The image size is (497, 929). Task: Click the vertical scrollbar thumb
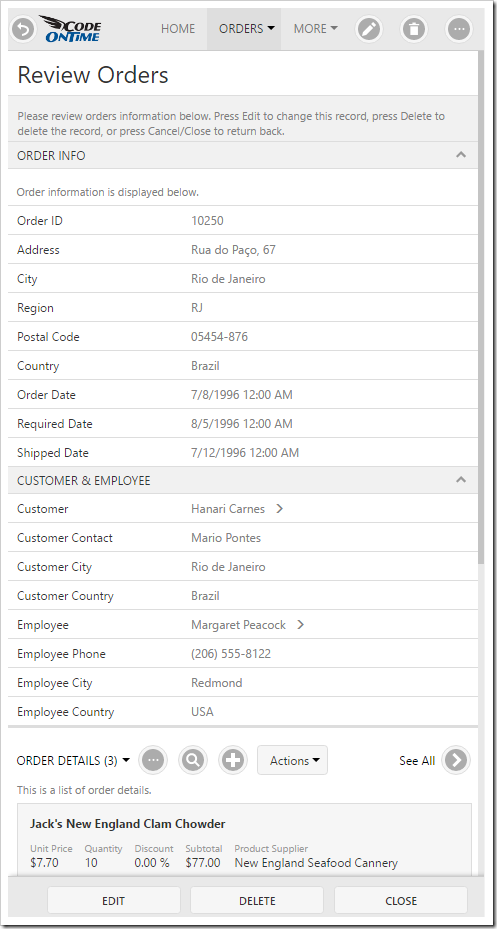pos(482,307)
